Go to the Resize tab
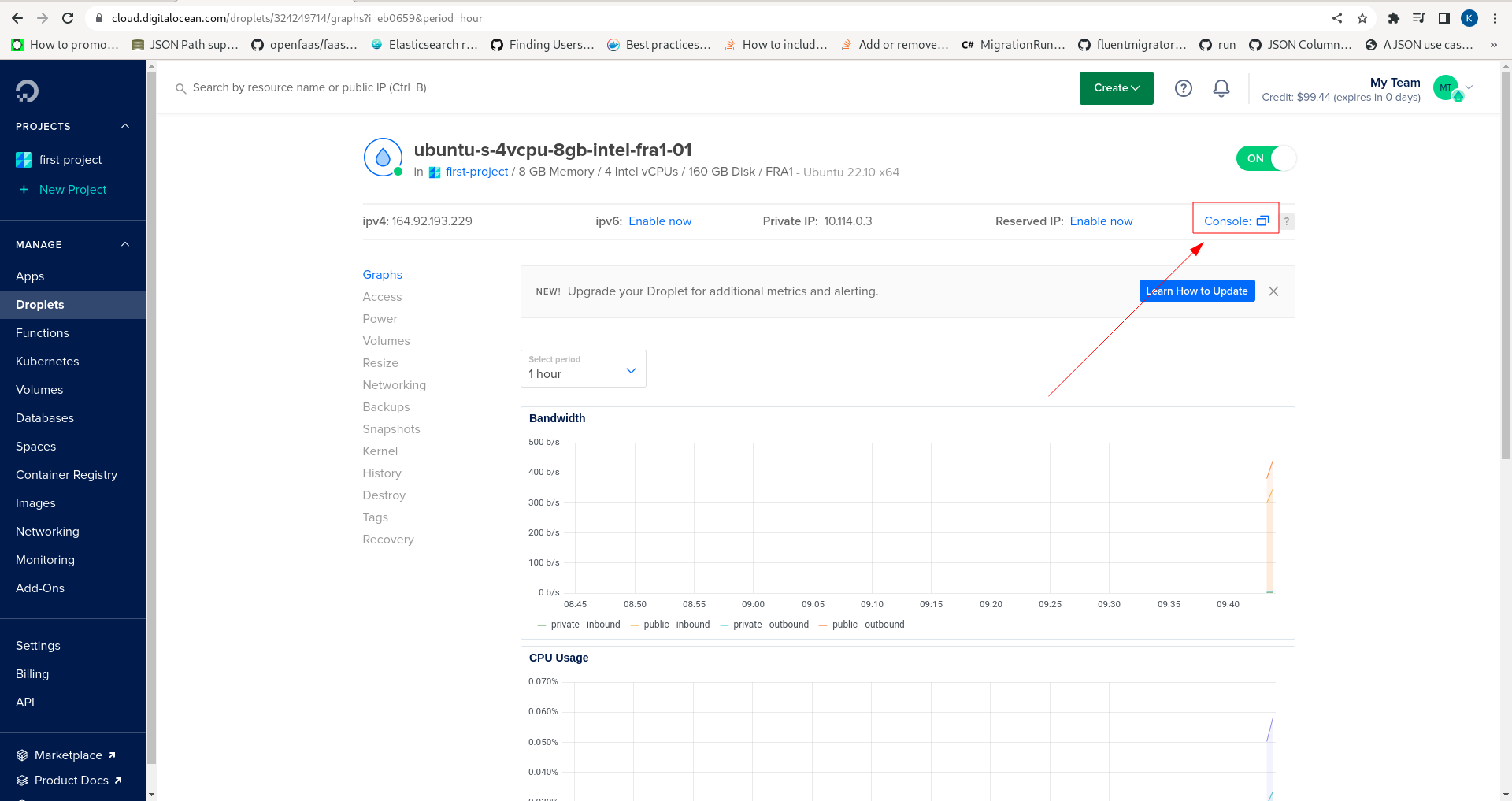The height and width of the screenshot is (801, 1512). pyautogui.click(x=380, y=363)
